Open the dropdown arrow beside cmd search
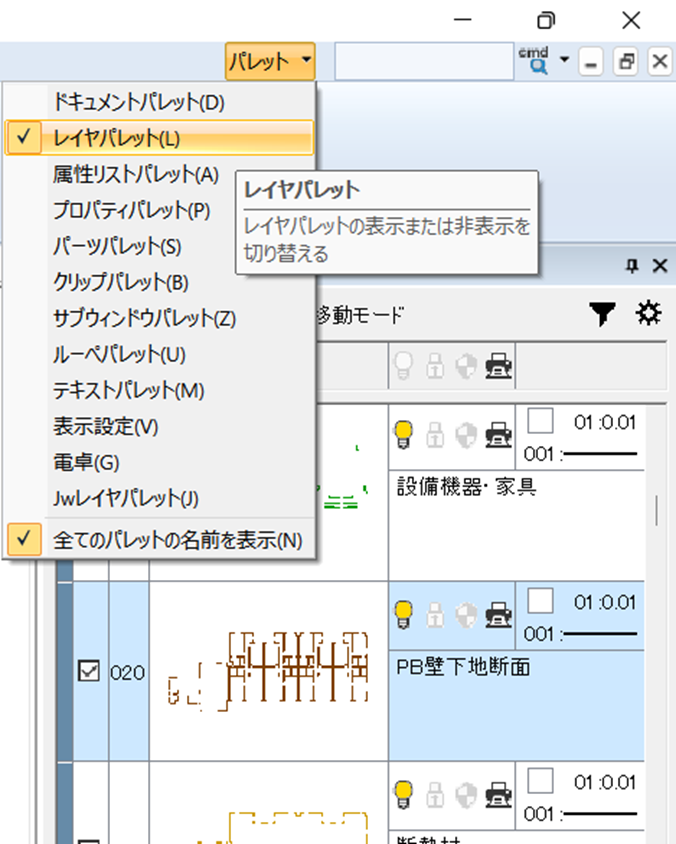The width and height of the screenshot is (676, 844). [x=564, y=61]
